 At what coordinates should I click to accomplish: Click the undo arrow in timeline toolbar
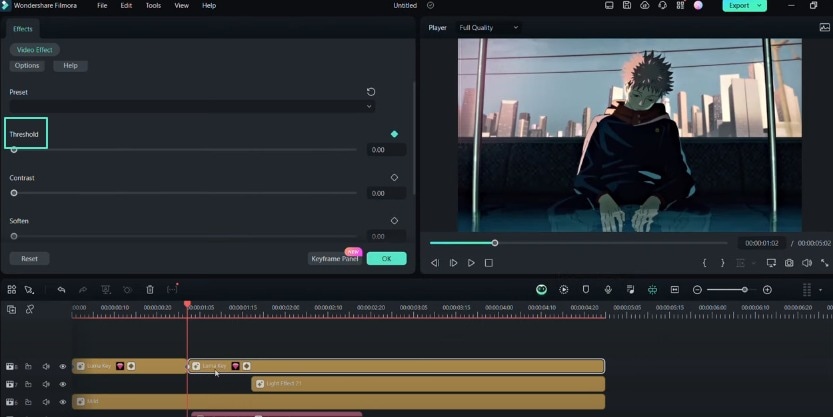(x=61, y=290)
